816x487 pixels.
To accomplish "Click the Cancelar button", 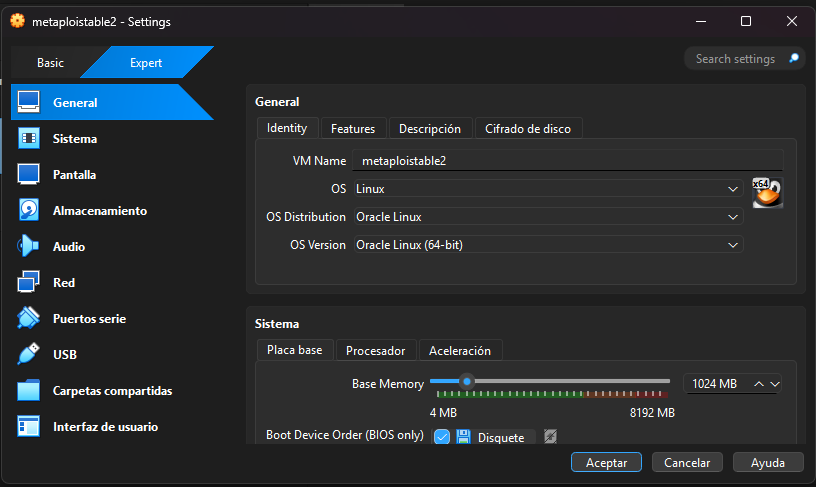I will click(687, 463).
